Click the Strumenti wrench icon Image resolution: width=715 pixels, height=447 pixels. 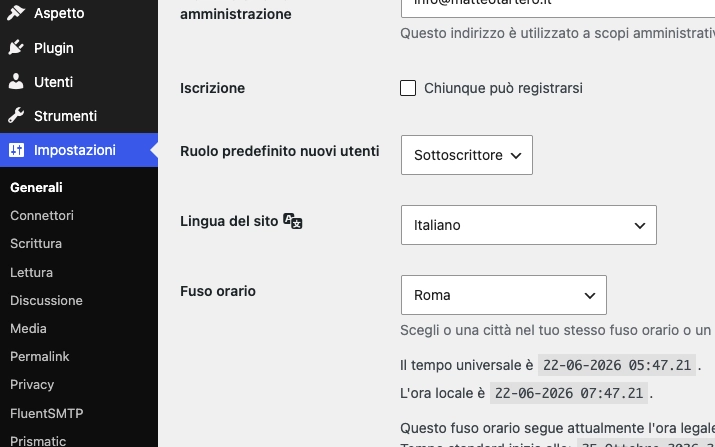coord(16,116)
